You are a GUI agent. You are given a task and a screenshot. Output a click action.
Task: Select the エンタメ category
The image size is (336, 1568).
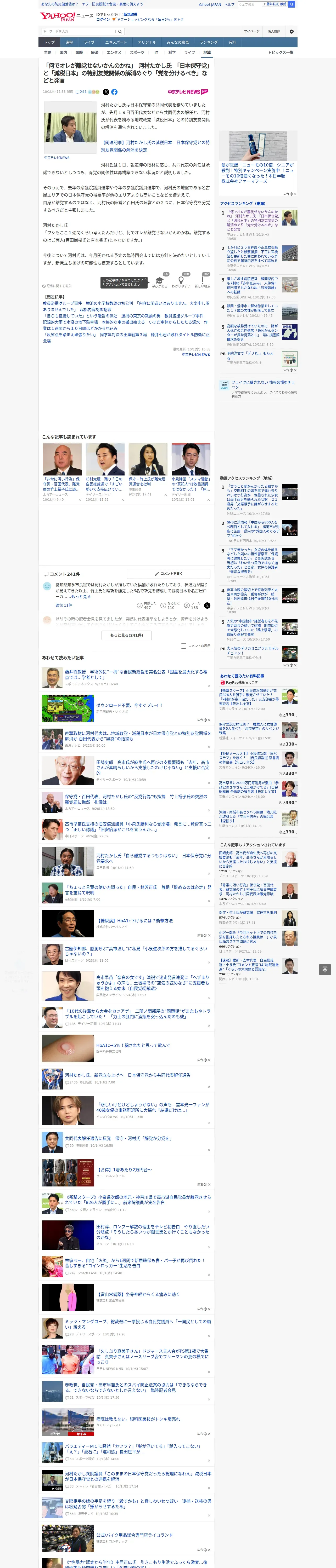114,53
